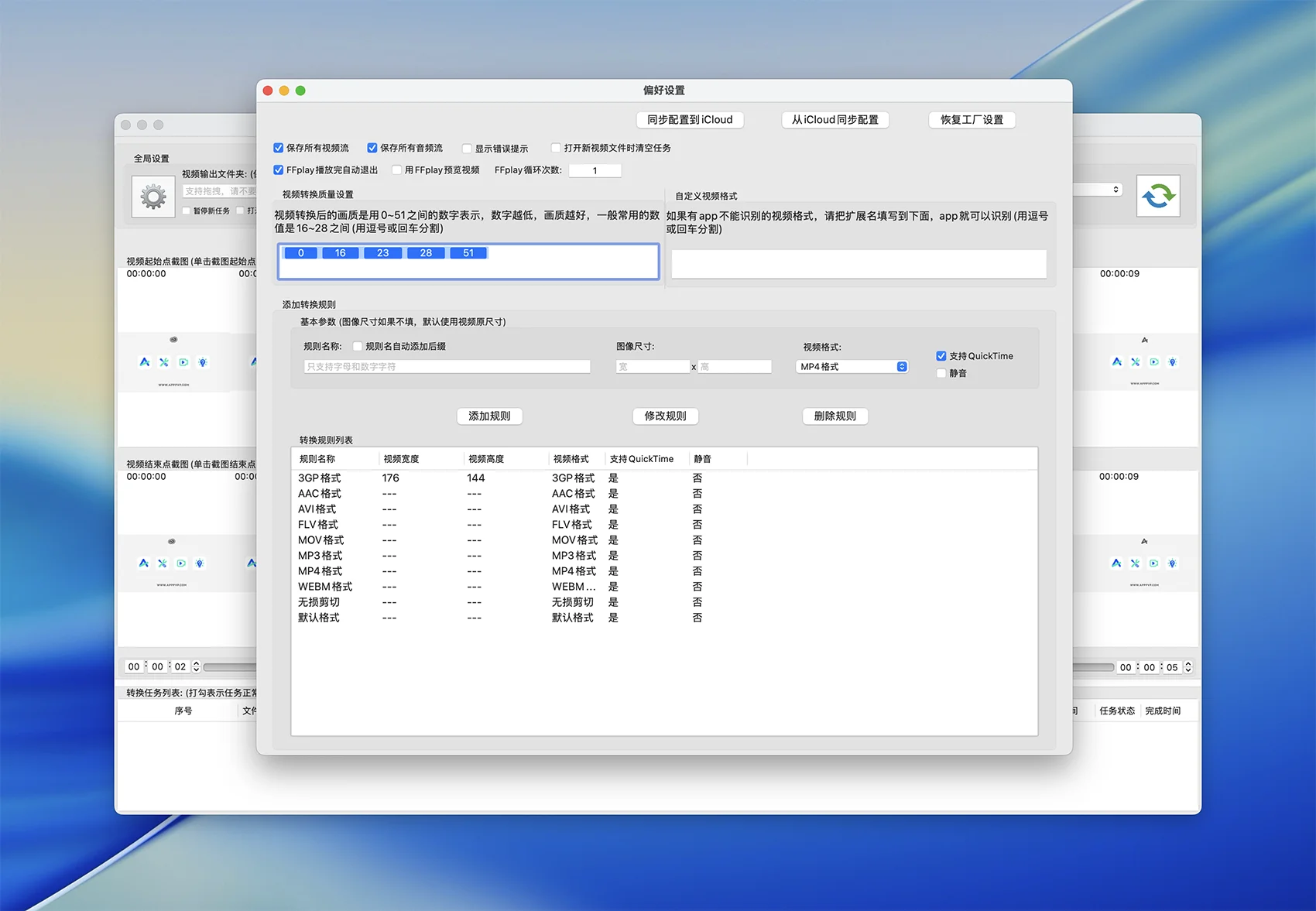Click stepper arrows beside the 00:00:05 time field
This screenshot has width=1316, height=911.
pos(1188,667)
